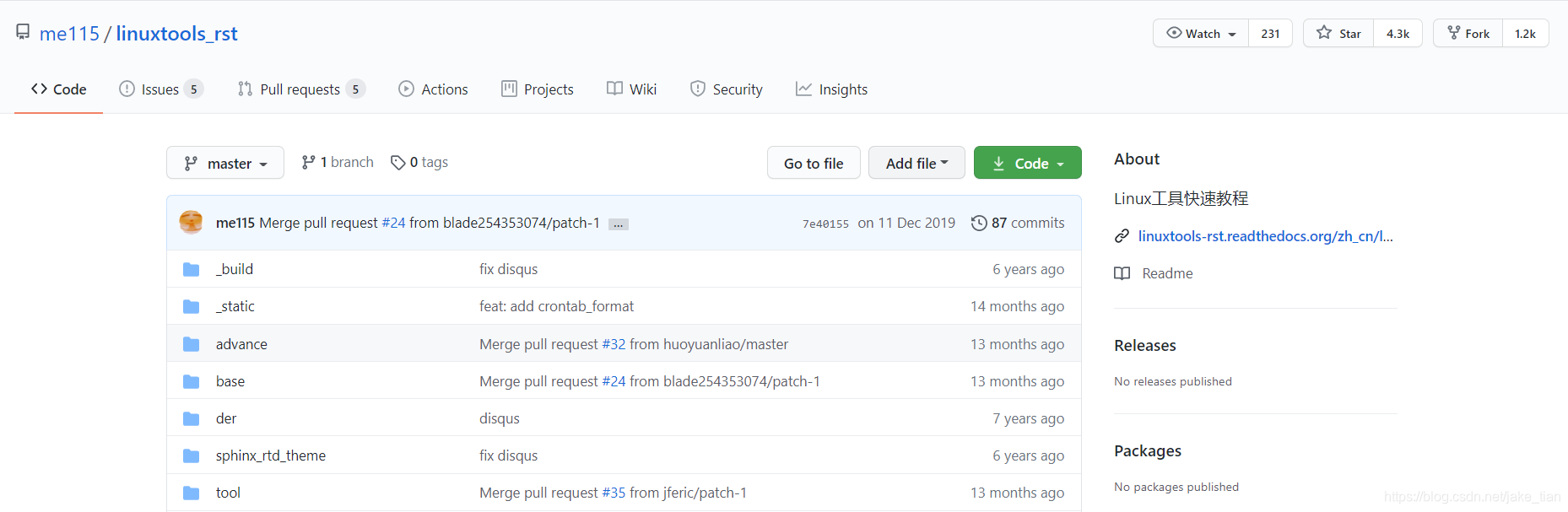The image size is (1568, 512).
Task: Click the chain link icon in About
Action: click(1122, 236)
